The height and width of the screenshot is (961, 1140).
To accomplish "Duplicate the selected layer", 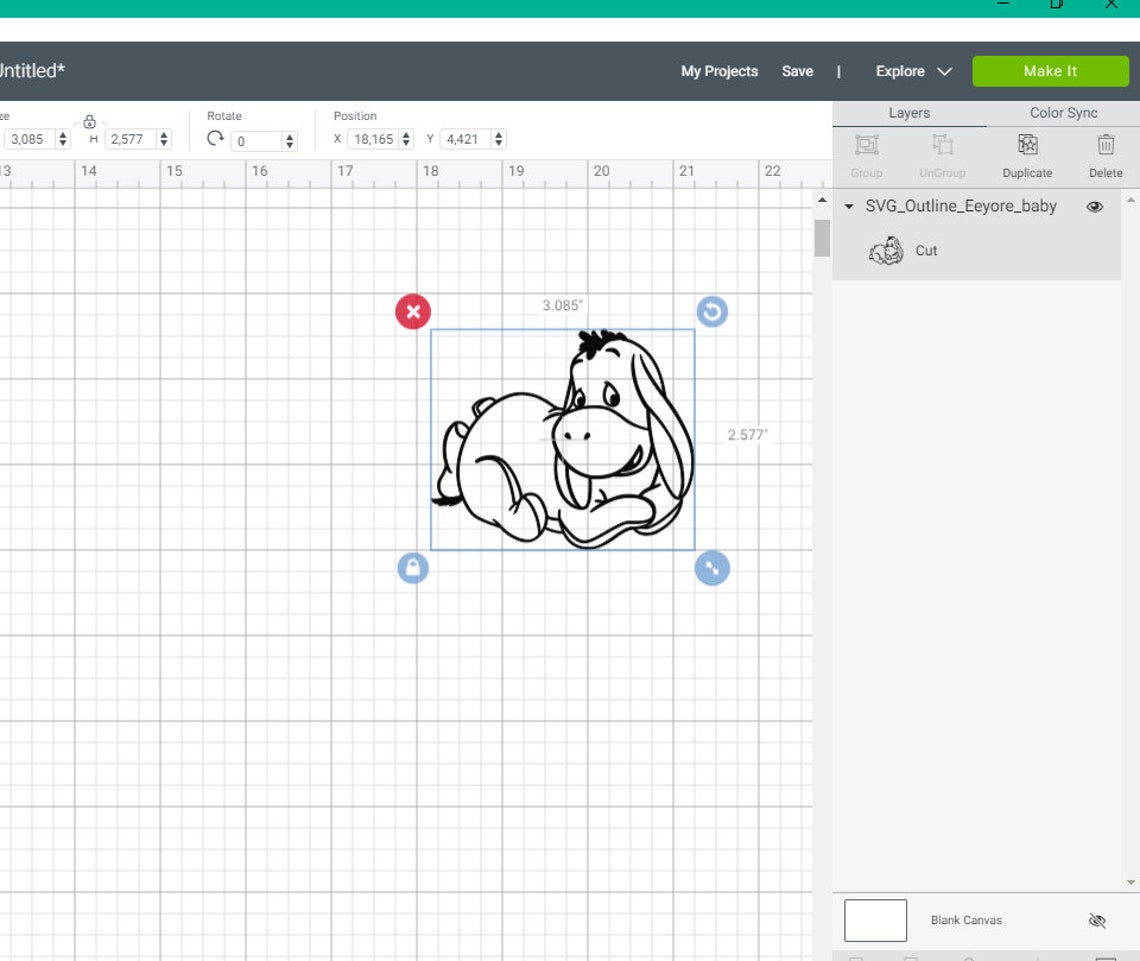I will (1027, 156).
